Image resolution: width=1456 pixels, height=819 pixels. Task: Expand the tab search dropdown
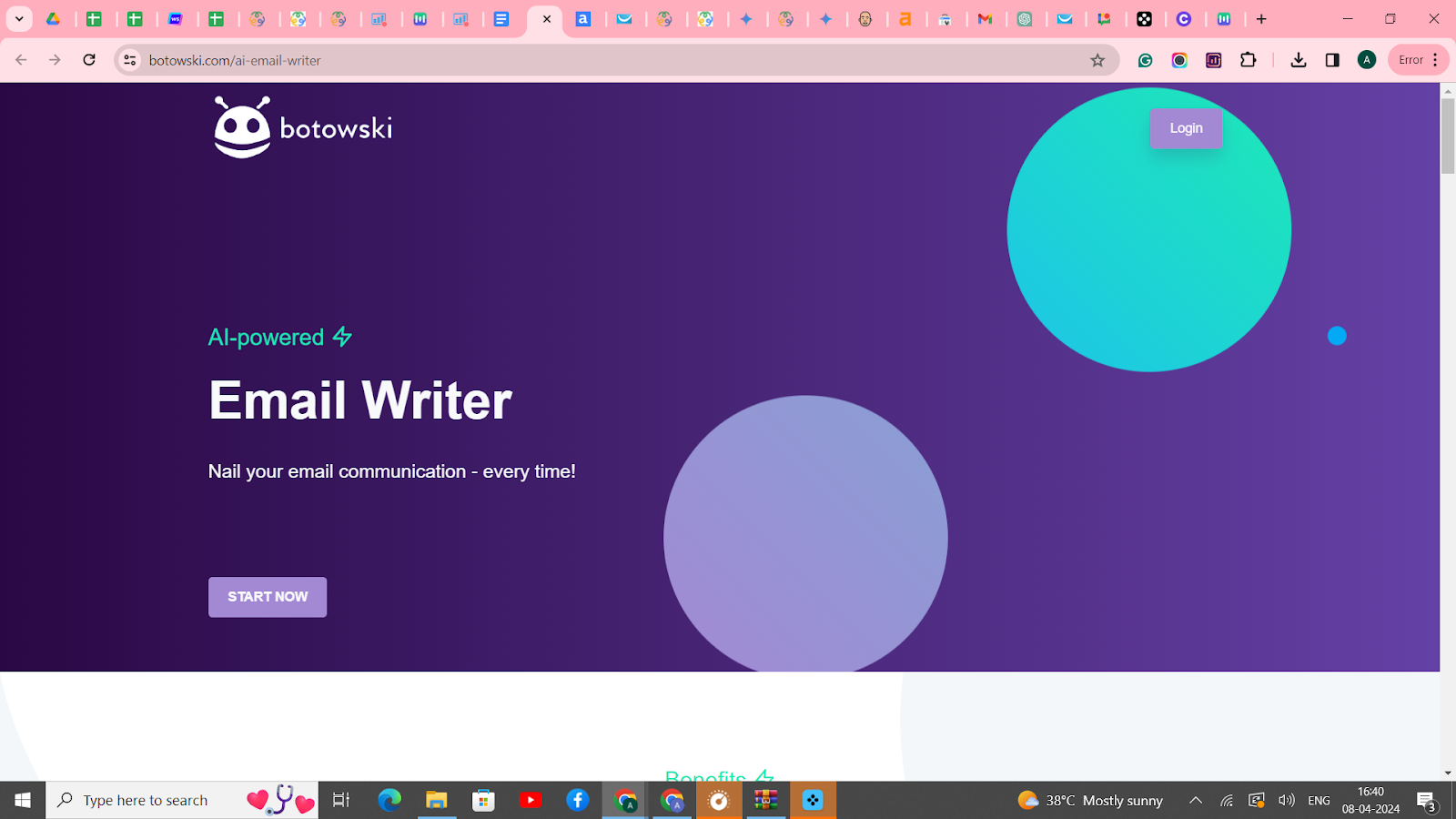[19, 19]
